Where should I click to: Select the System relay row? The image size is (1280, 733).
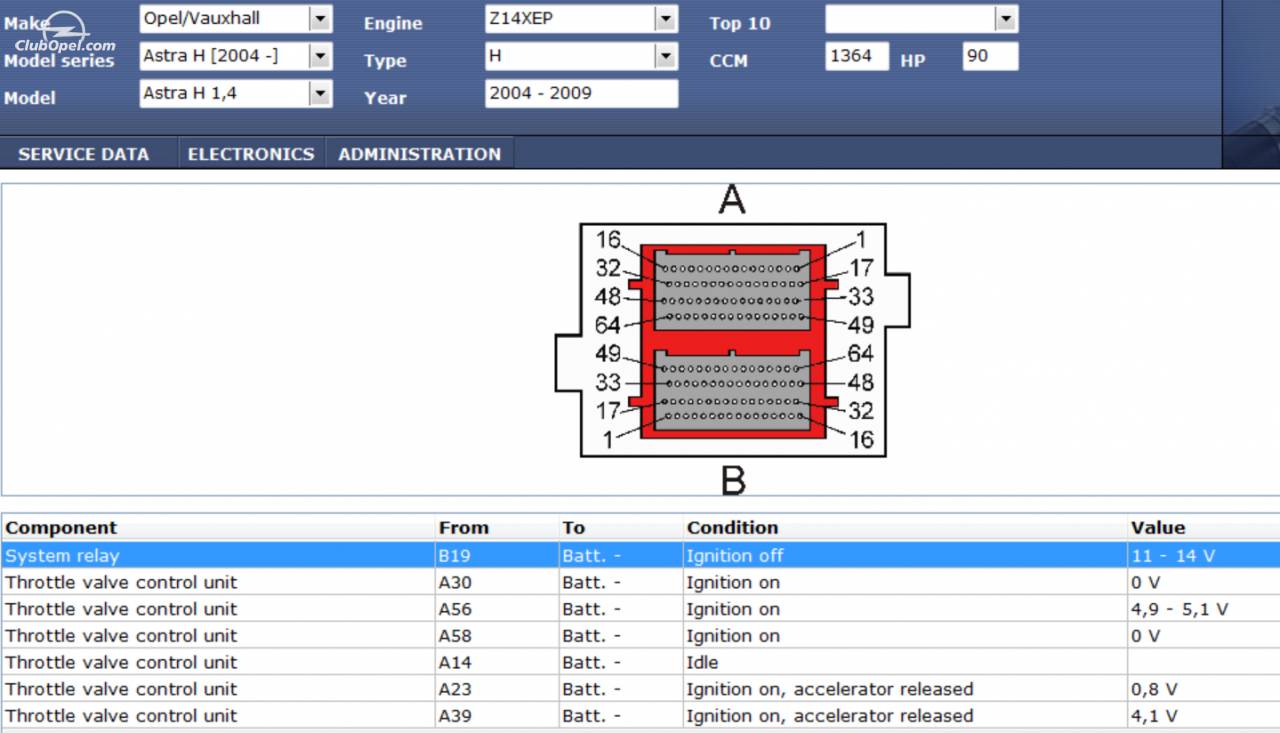coord(640,555)
